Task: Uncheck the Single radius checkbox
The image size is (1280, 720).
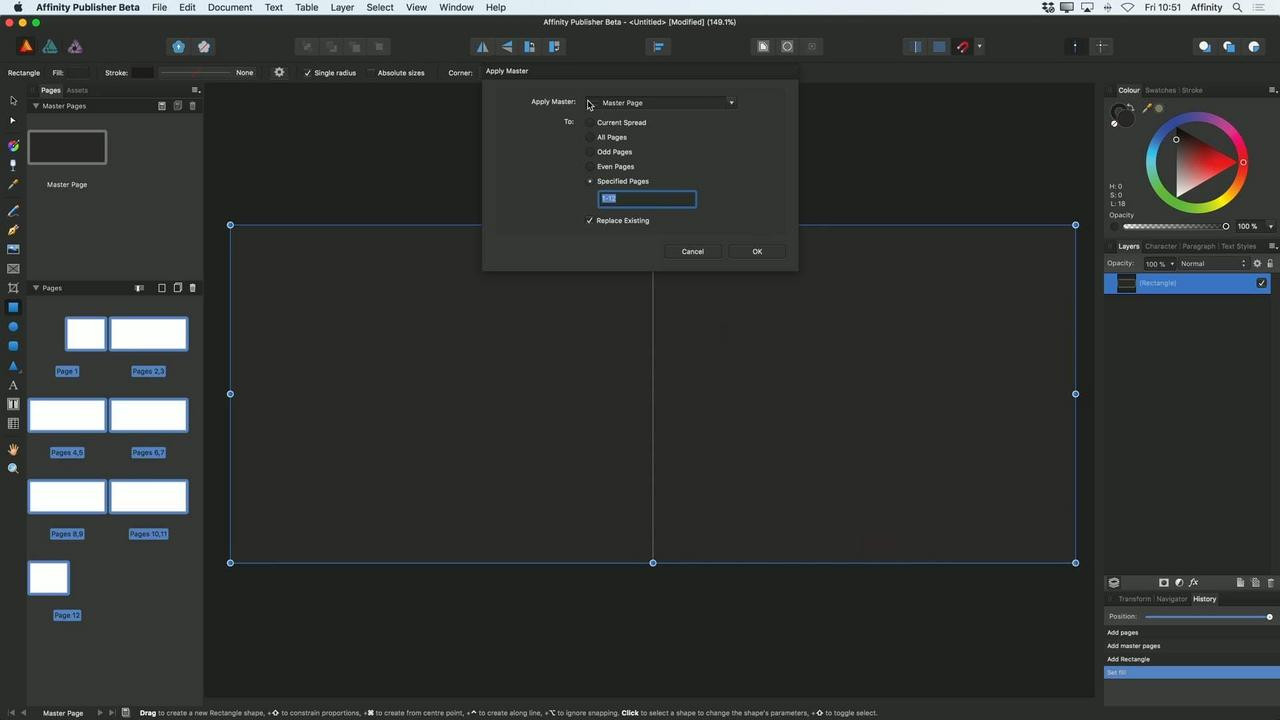Action: click(307, 72)
